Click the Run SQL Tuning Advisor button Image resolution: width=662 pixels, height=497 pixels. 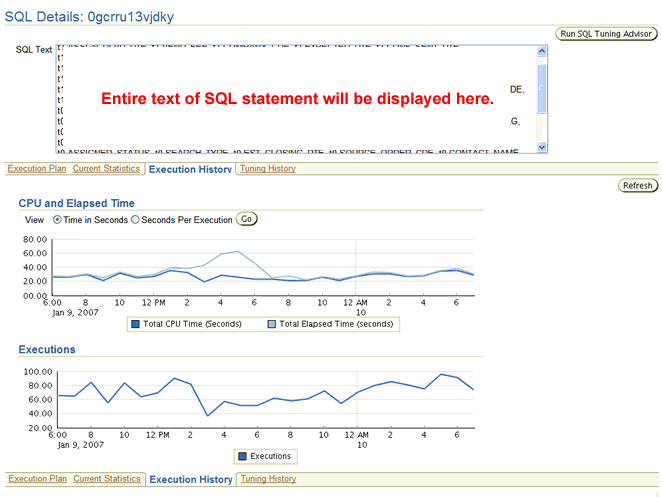point(606,34)
